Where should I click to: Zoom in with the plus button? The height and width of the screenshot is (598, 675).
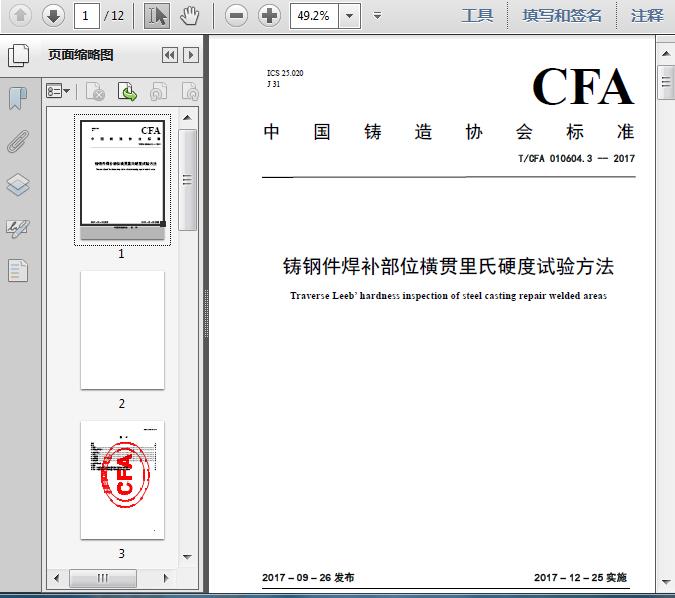(x=269, y=16)
